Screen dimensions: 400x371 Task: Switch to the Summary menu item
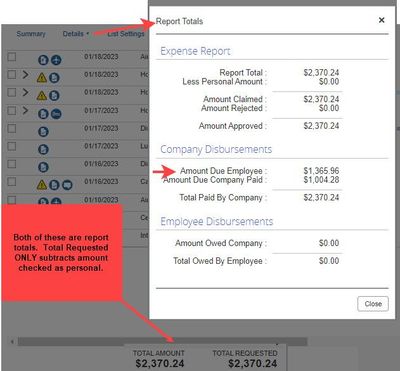pyautogui.click(x=31, y=34)
